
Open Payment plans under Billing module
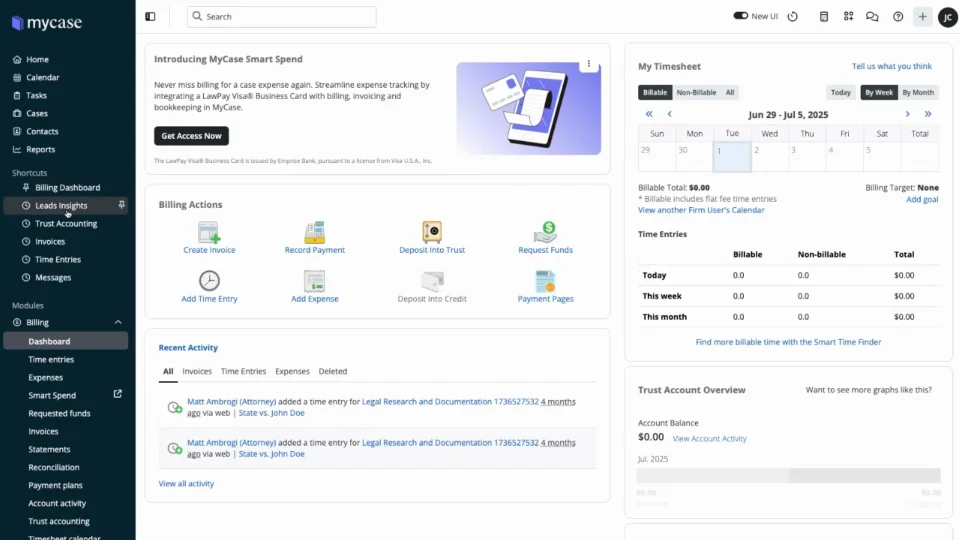point(55,485)
